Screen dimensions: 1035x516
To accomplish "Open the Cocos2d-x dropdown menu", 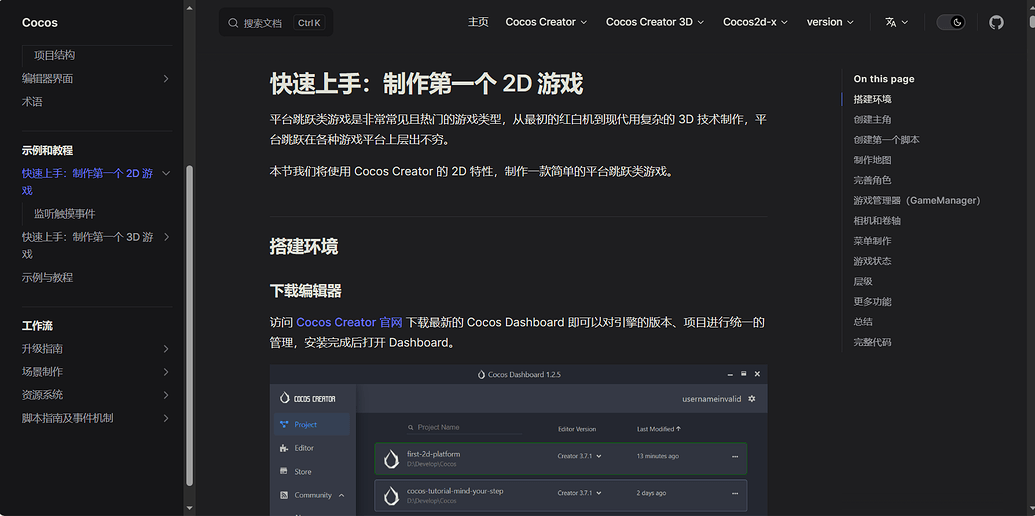I will pos(755,22).
